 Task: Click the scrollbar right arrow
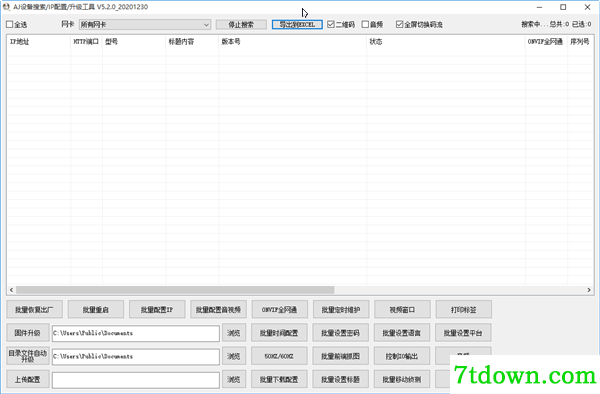tap(589, 290)
